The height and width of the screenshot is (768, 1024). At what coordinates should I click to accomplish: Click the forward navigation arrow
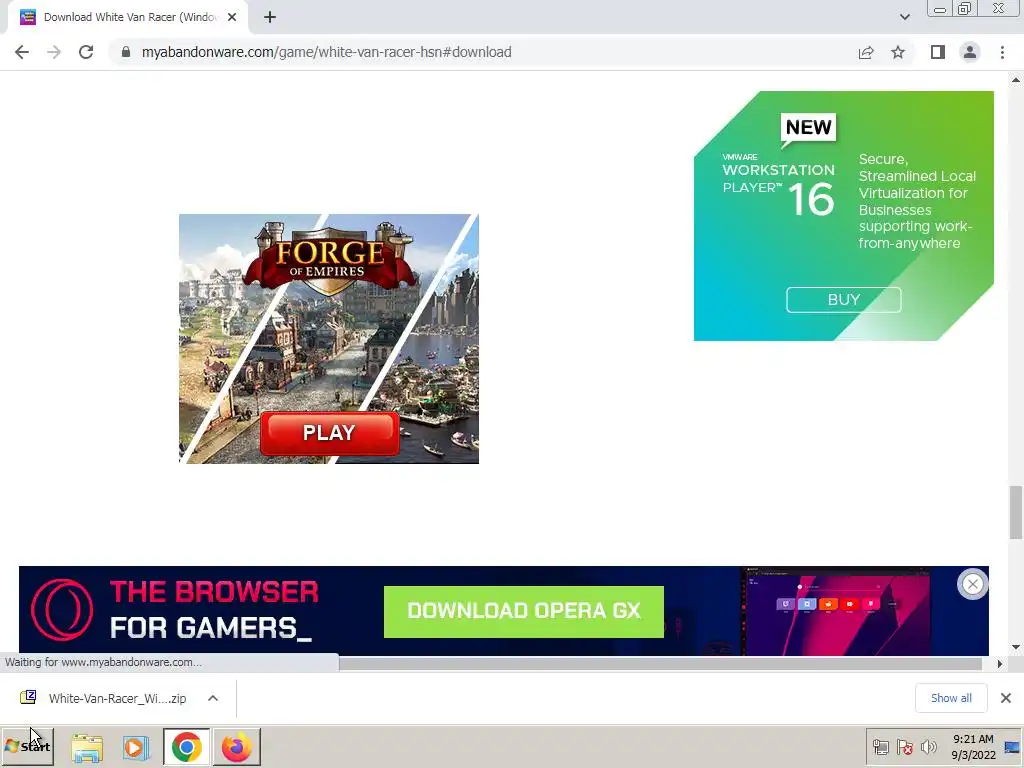[x=54, y=52]
